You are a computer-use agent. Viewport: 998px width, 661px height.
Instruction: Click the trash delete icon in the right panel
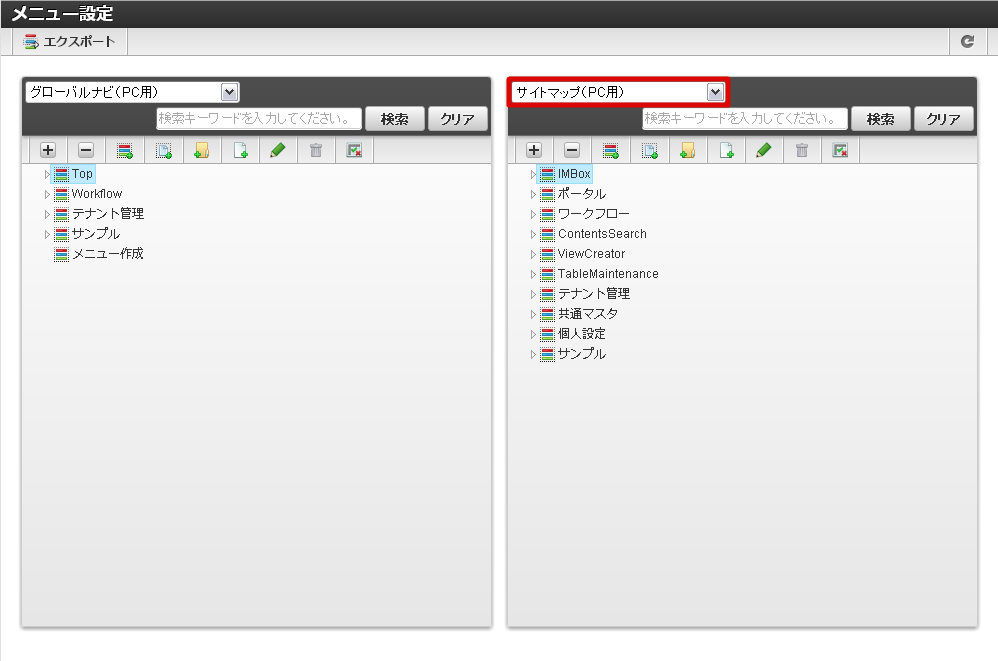click(802, 150)
